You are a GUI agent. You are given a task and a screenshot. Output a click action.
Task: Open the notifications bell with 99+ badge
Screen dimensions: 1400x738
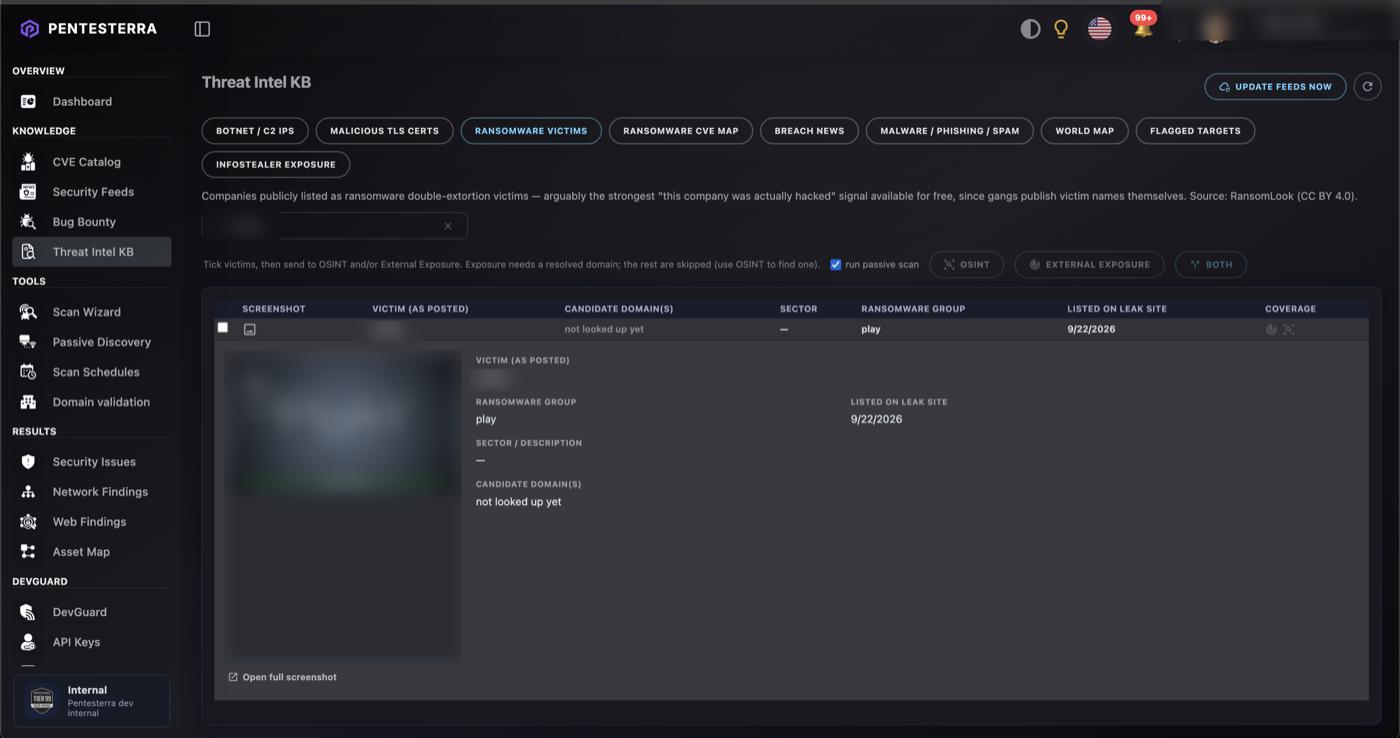[x=1142, y=27]
